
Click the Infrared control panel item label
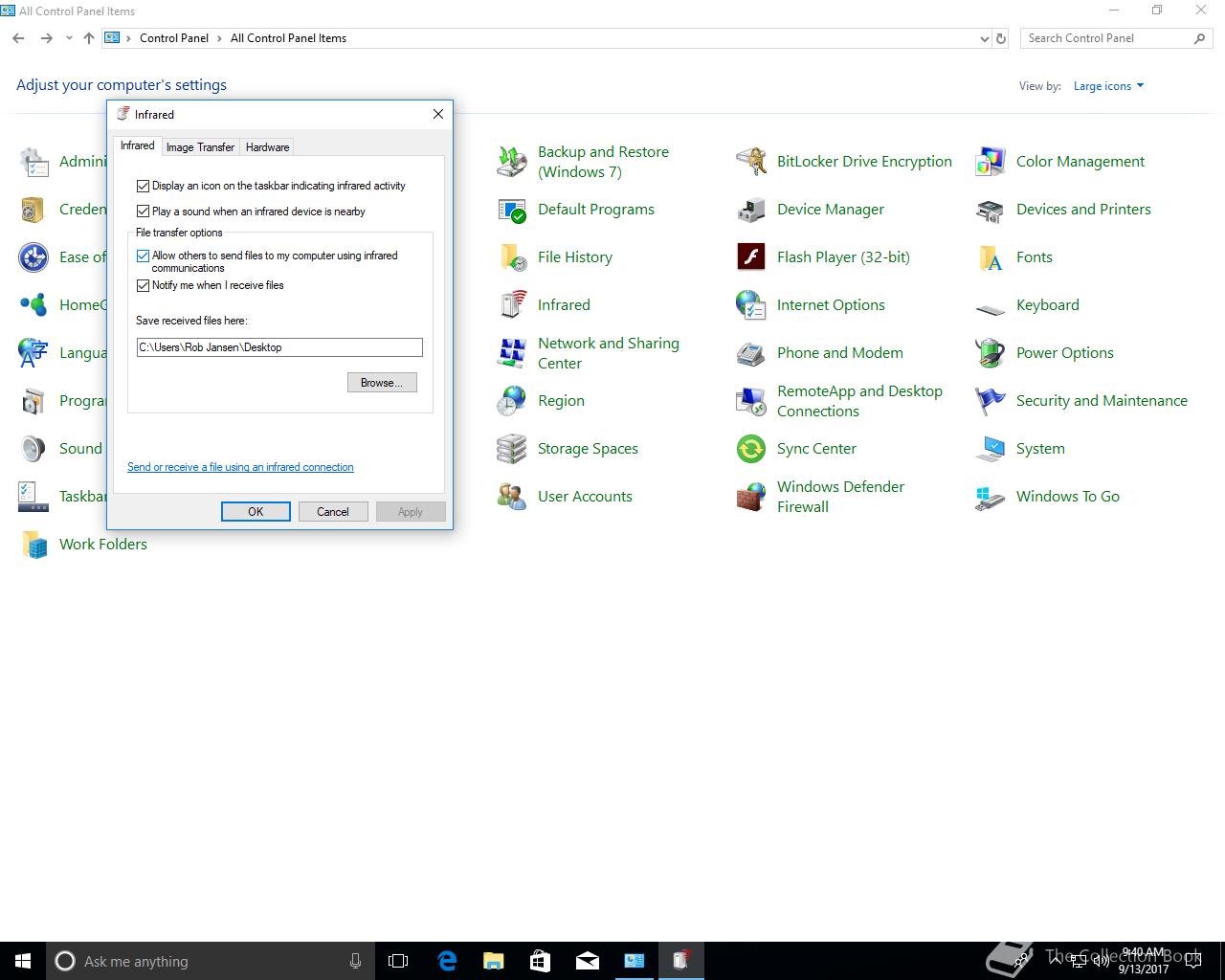coord(564,305)
